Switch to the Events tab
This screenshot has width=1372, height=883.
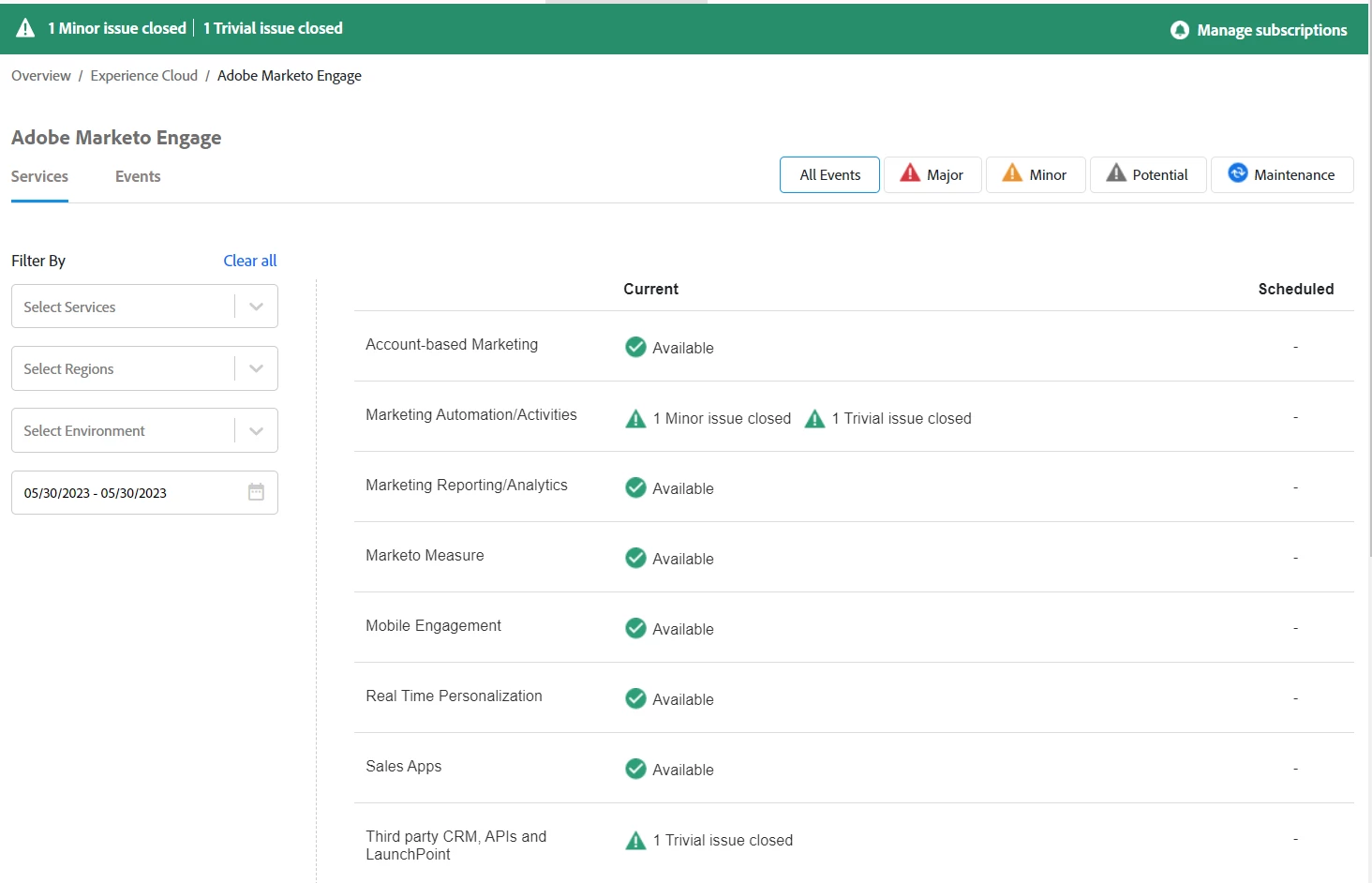coord(138,176)
